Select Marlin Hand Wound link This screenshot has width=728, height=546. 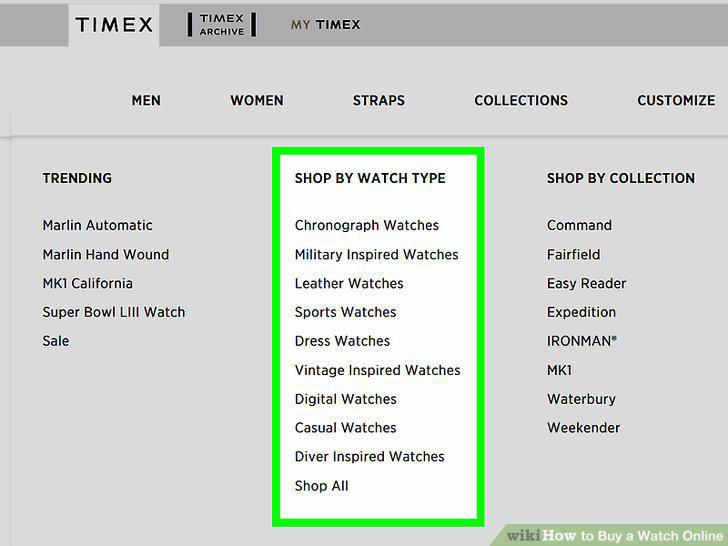point(106,254)
